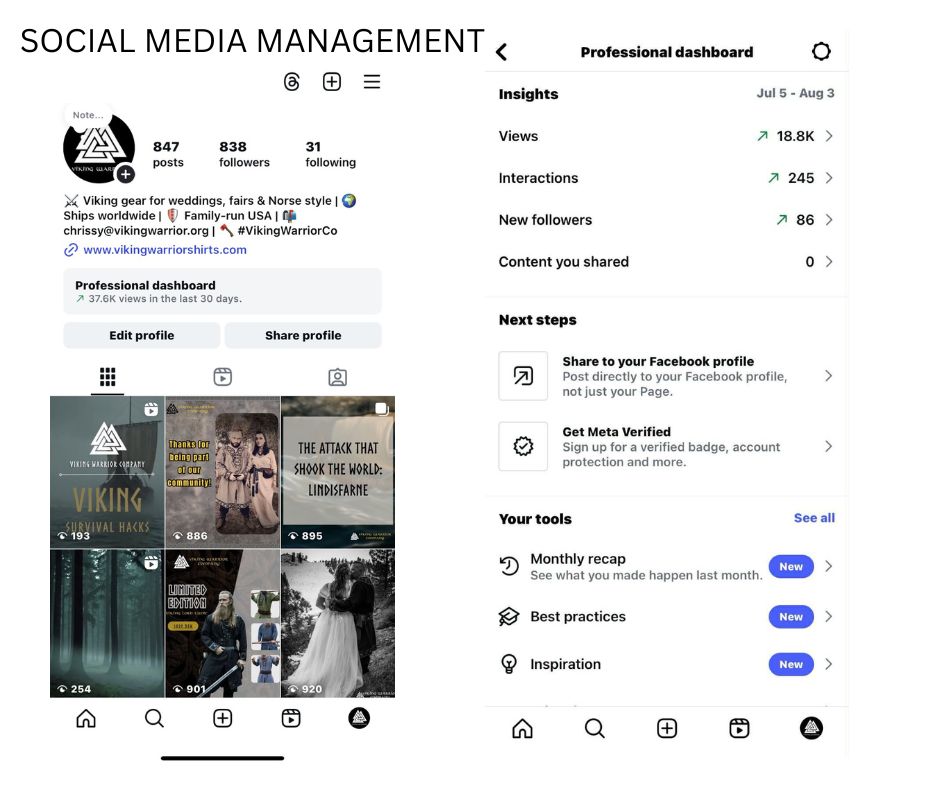The height and width of the screenshot is (788, 940).
Task: Switch to the Reels tab on profile
Action: 223,377
